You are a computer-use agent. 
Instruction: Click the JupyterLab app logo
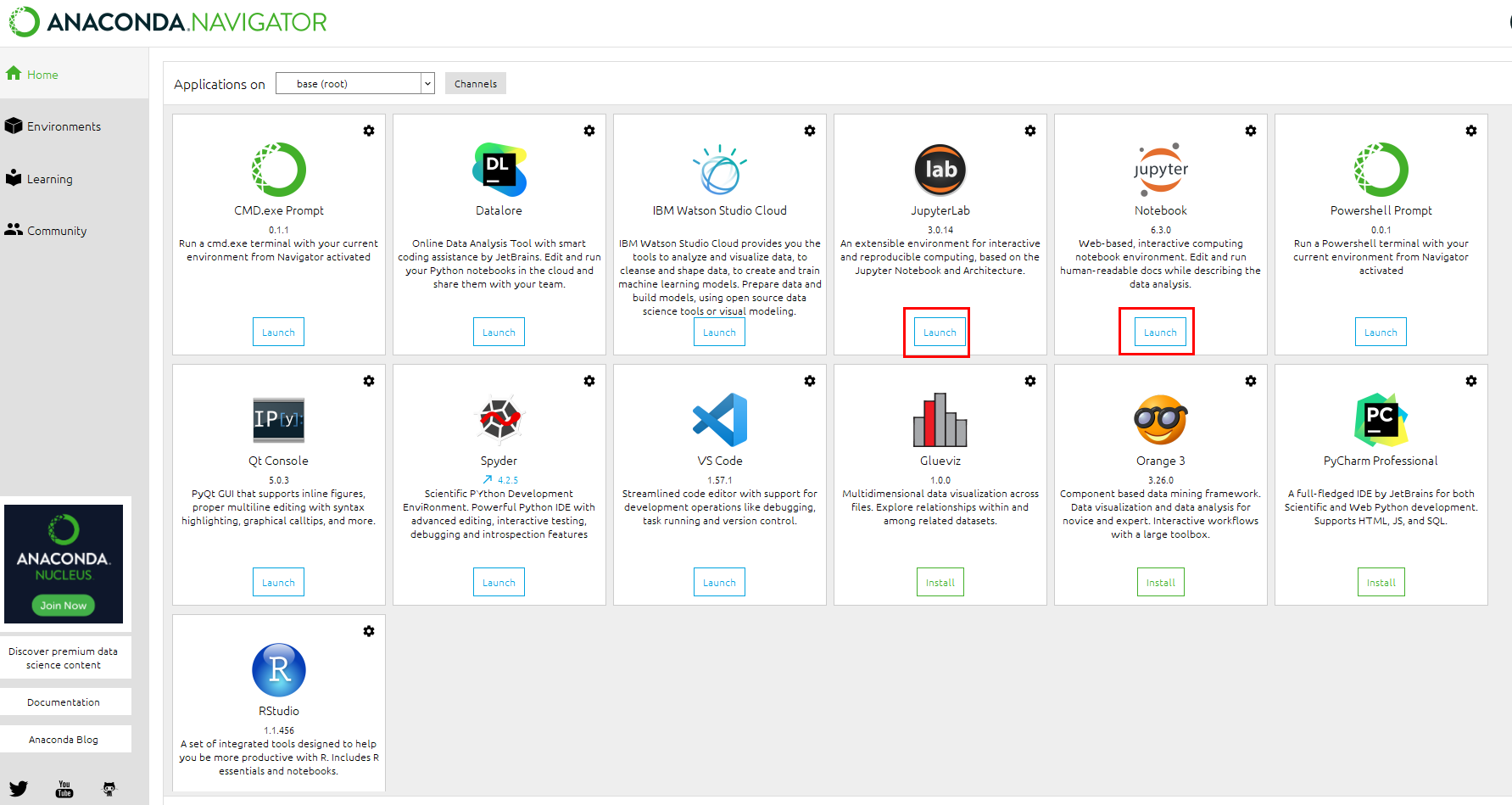[940, 170]
